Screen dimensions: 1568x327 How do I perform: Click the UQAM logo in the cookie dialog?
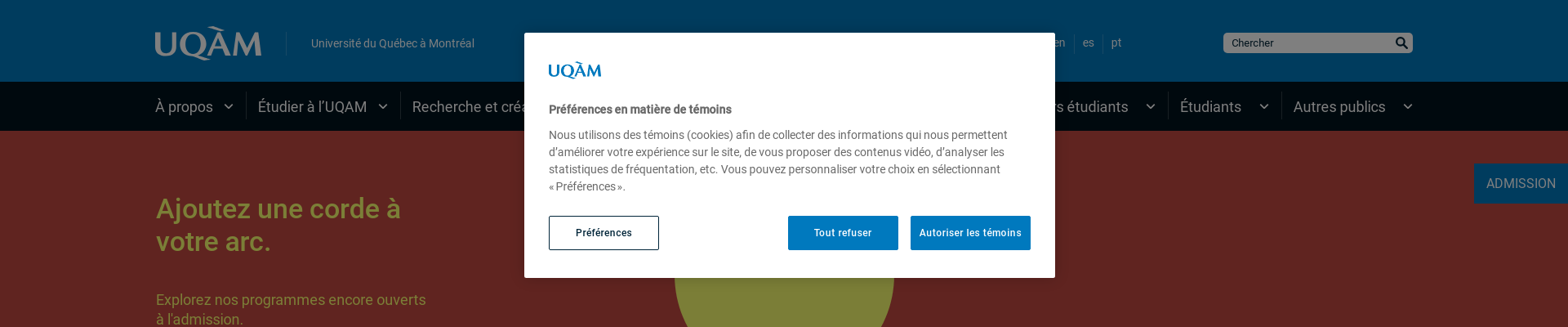coord(575,71)
